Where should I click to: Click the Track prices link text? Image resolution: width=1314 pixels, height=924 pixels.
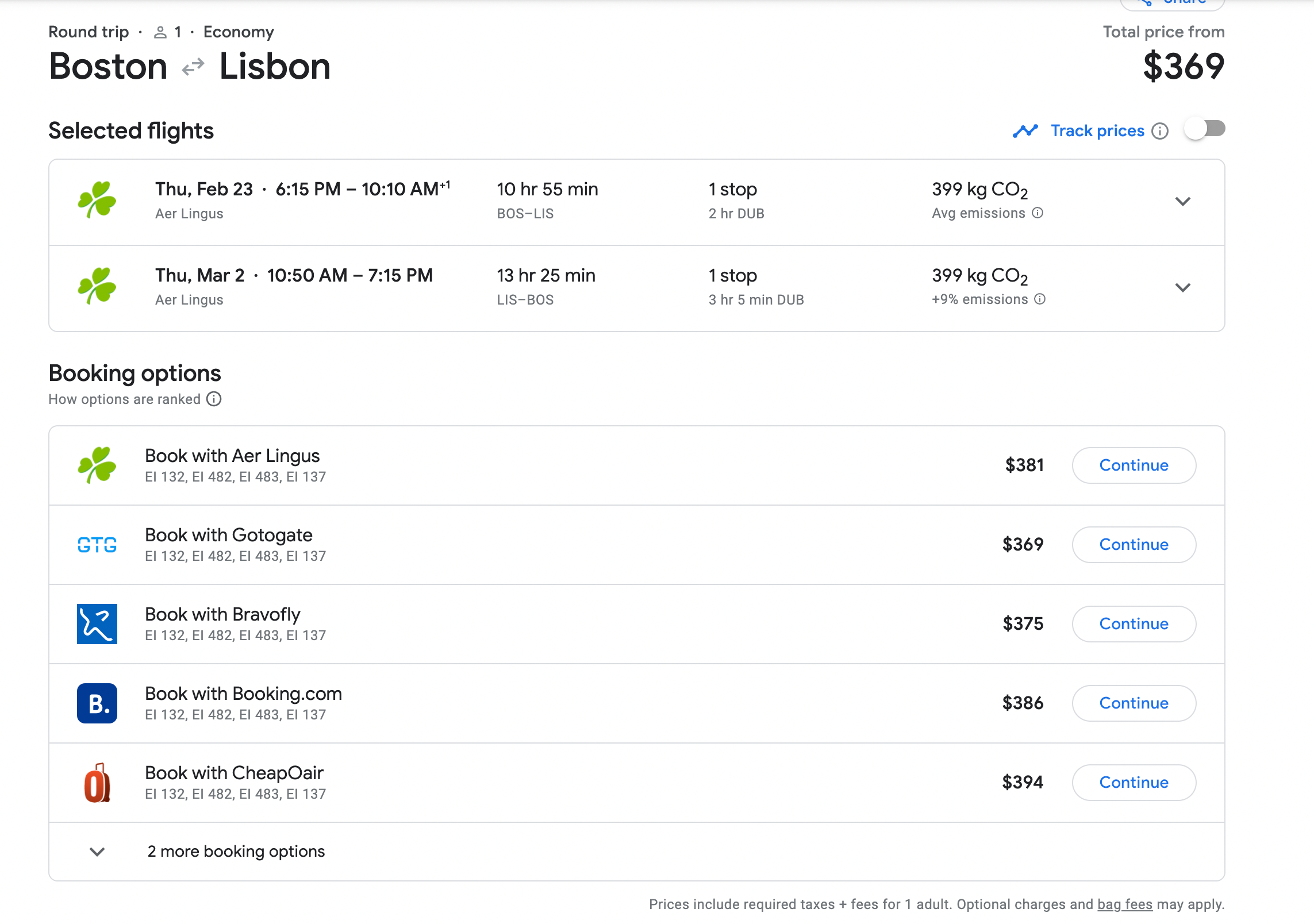1097,131
